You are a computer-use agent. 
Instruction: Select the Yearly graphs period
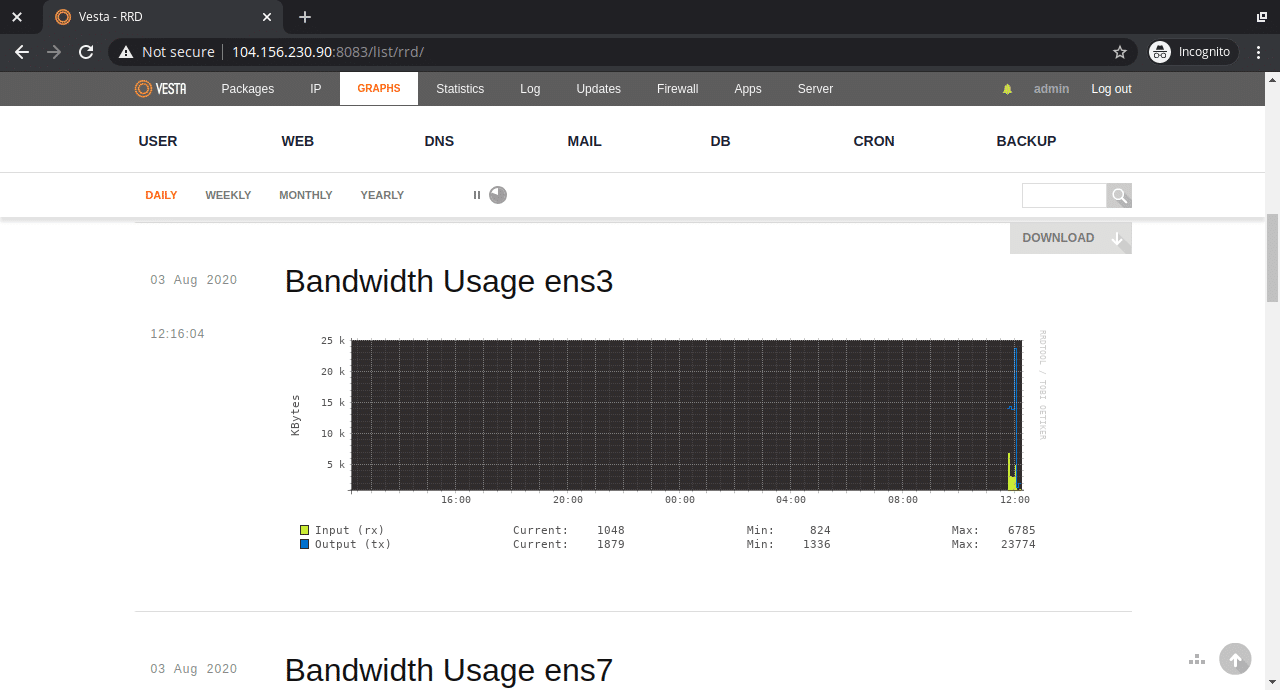[382, 195]
